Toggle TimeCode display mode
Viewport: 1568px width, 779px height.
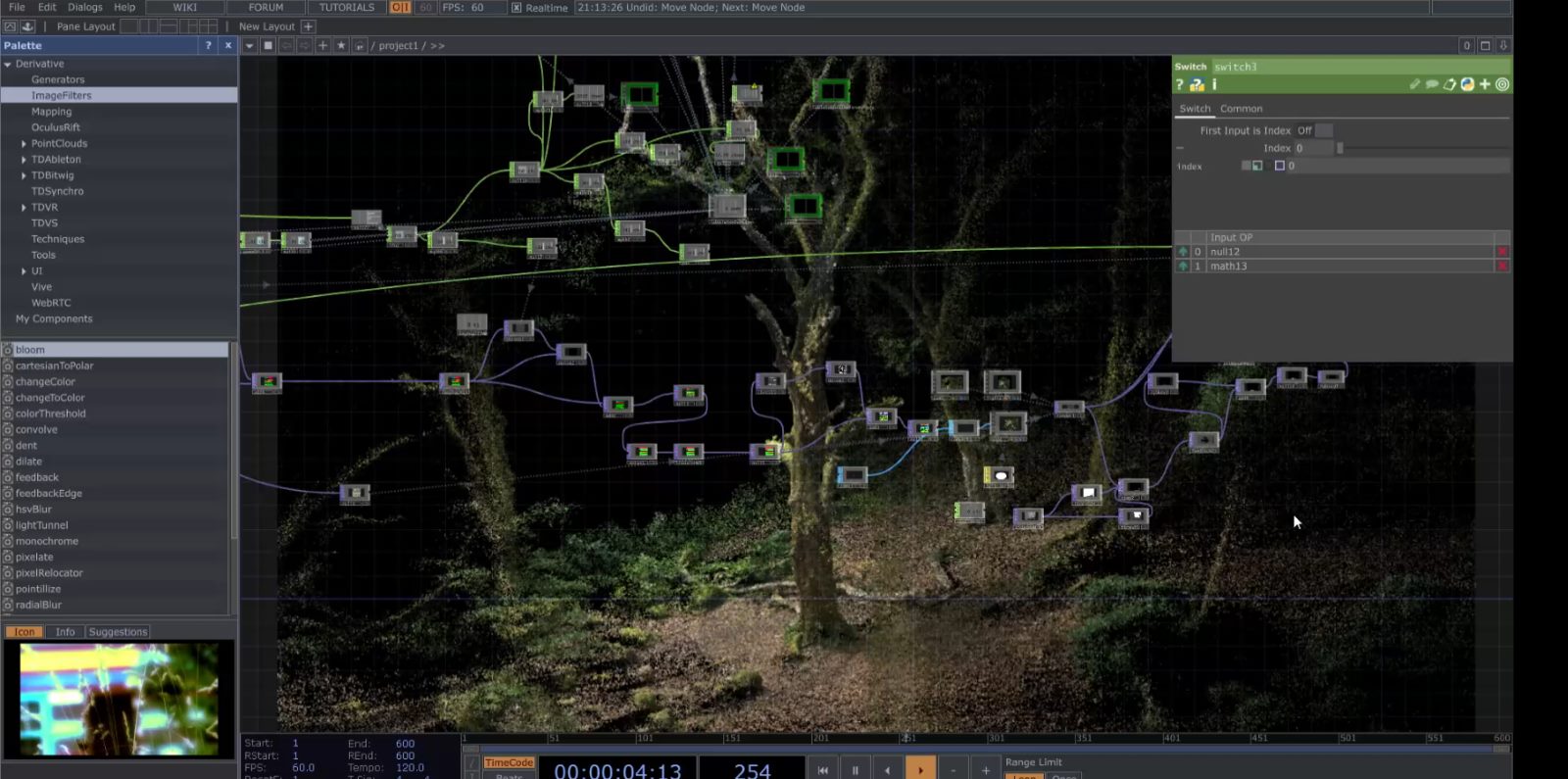point(509,762)
